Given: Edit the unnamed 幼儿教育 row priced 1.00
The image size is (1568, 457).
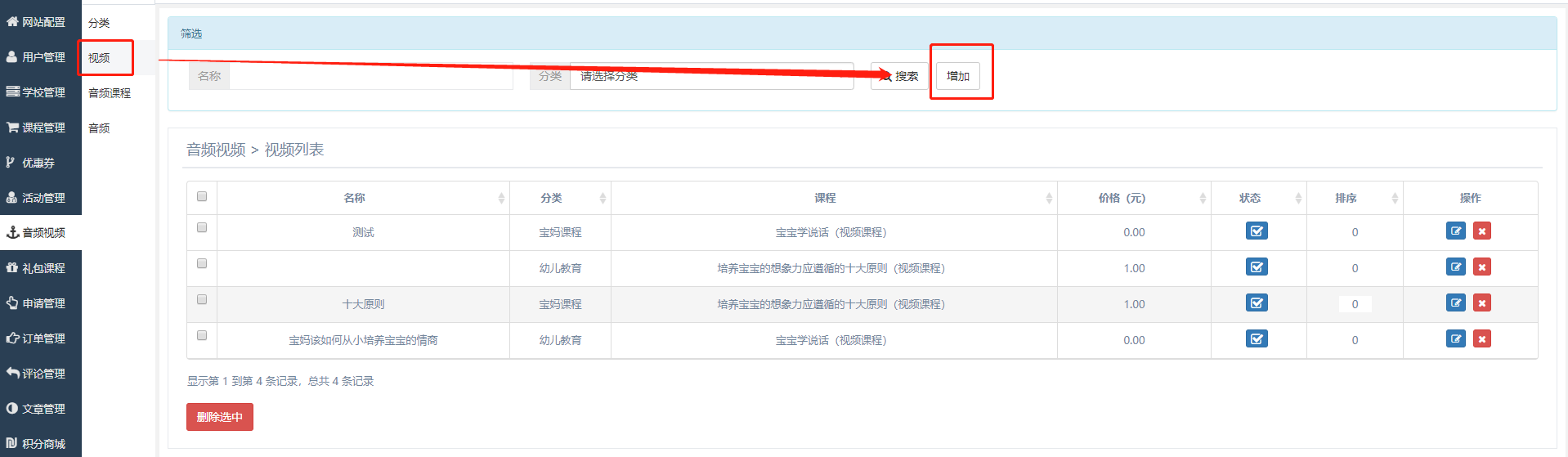Looking at the screenshot, I should tap(1456, 267).
